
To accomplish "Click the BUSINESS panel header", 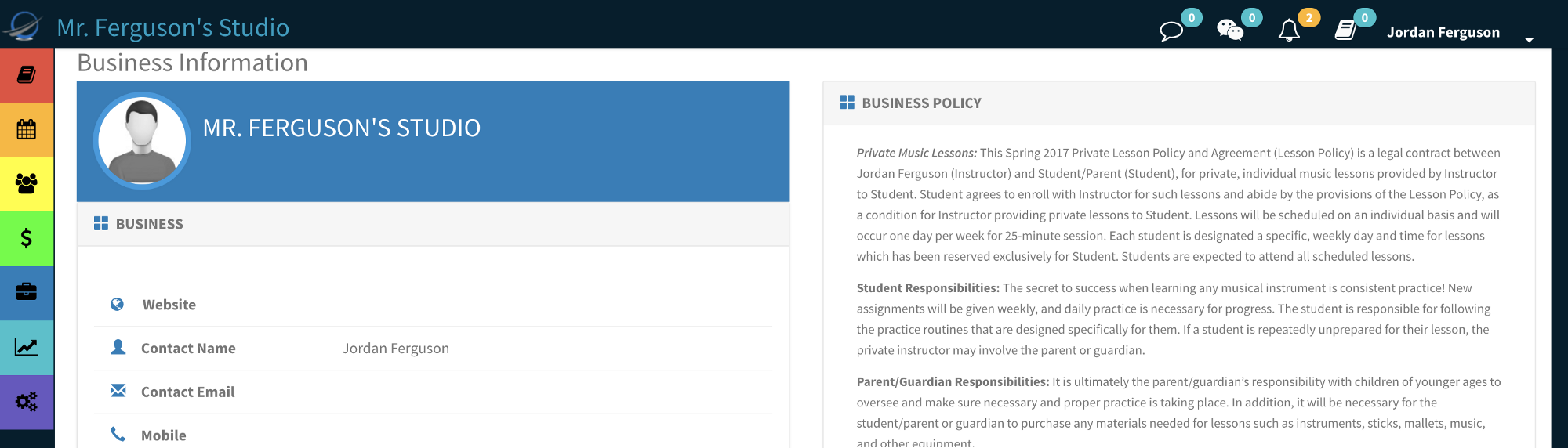I will pos(433,224).
